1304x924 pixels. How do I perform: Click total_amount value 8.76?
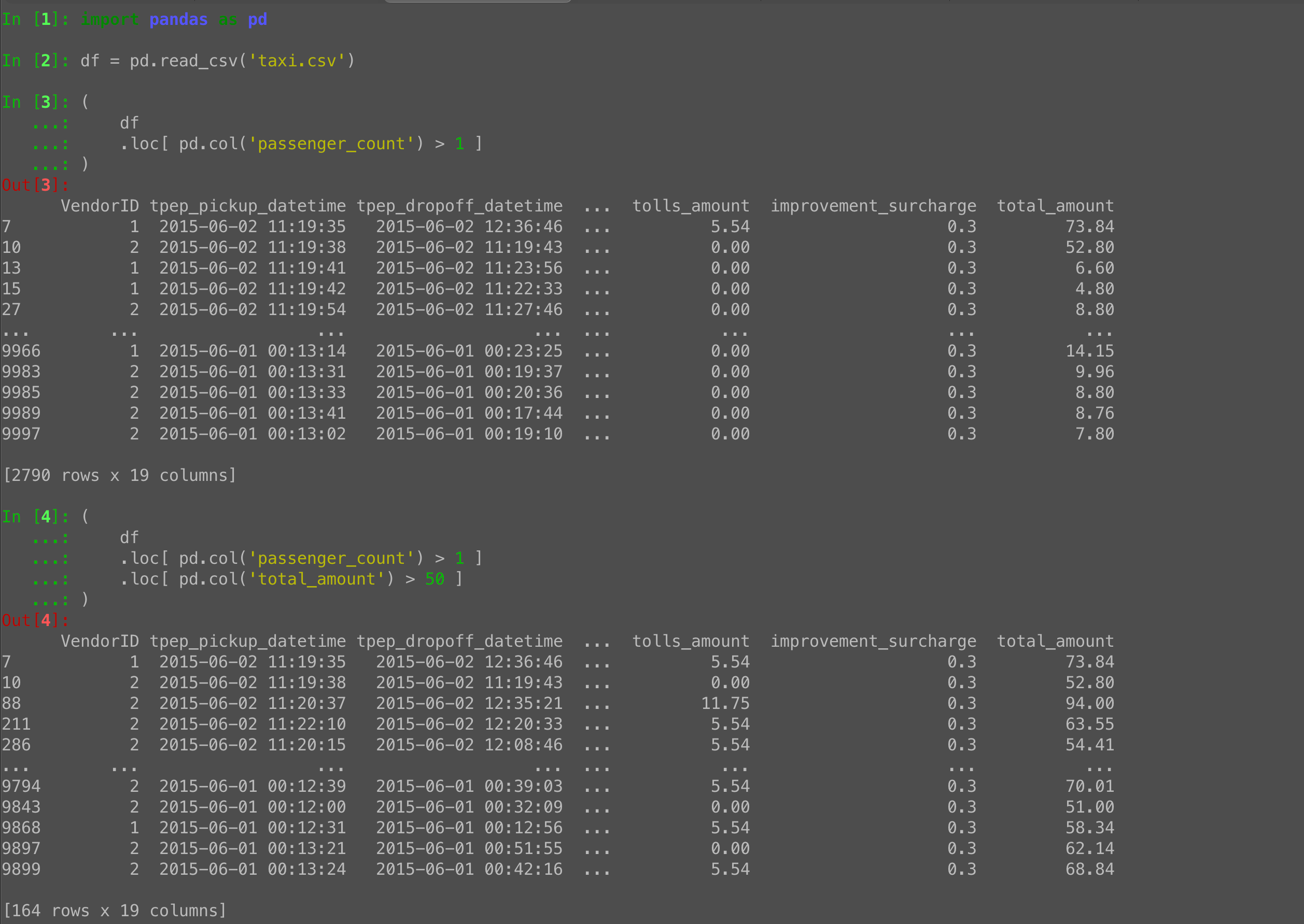pos(1095,413)
